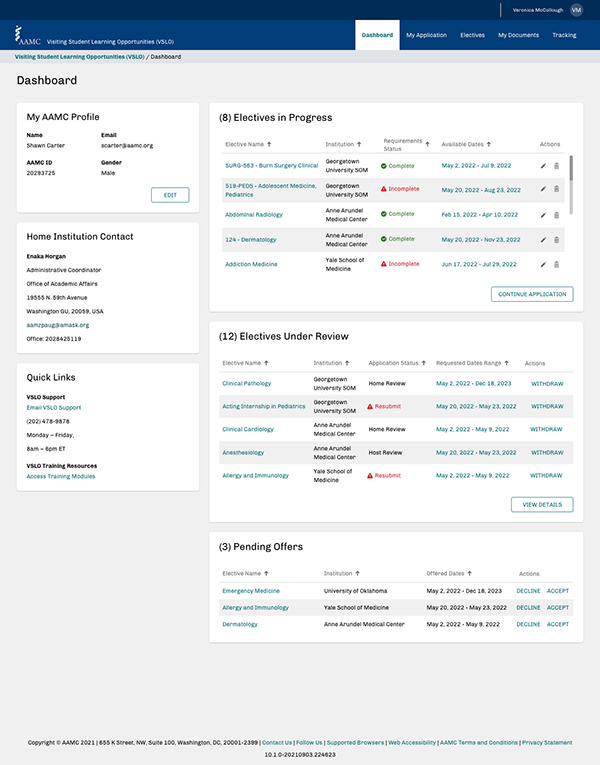
Task: Open the Tracking tab
Action: click(564, 35)
